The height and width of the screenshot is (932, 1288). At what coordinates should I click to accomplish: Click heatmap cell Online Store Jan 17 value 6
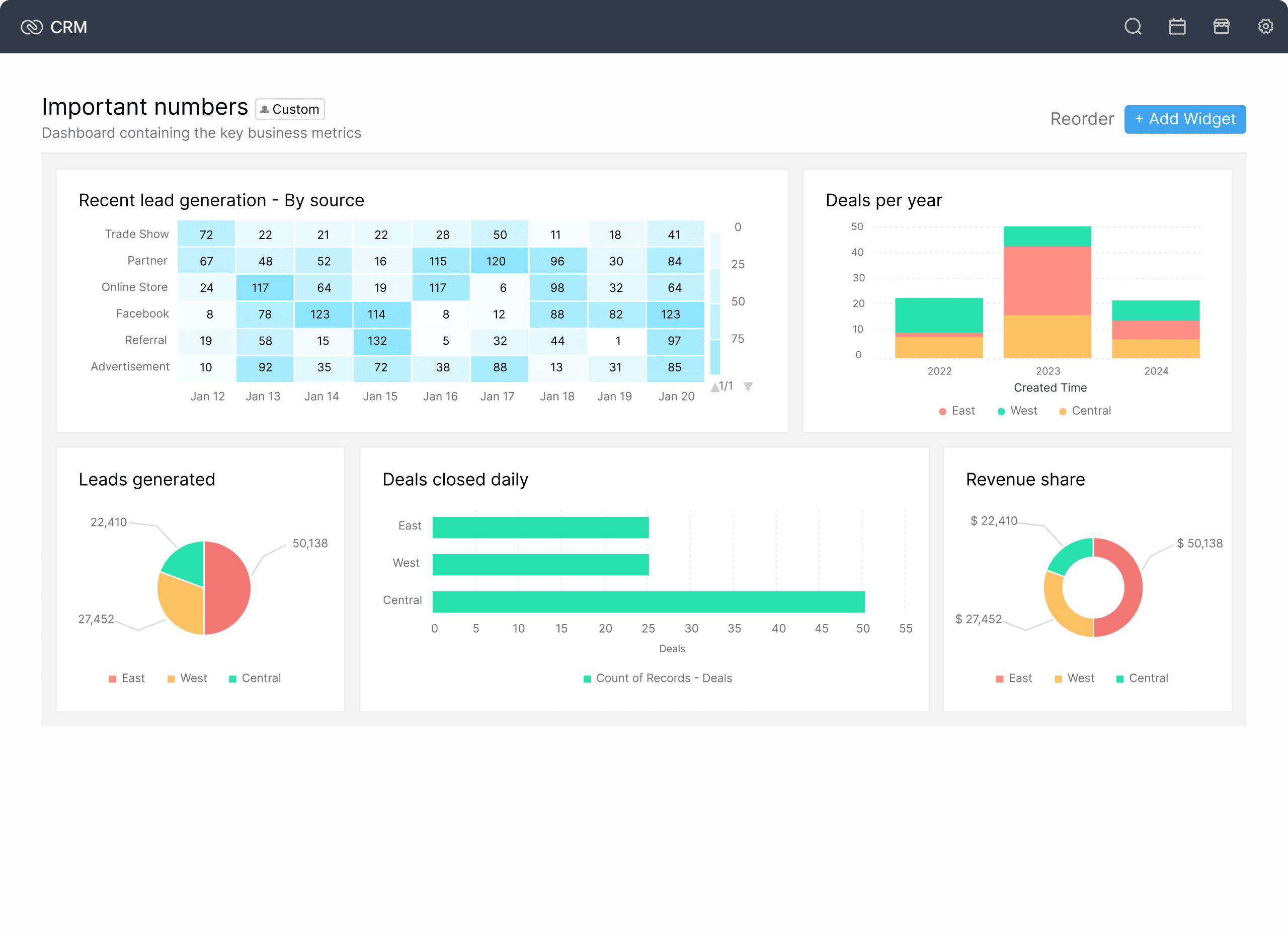pos(499,287)
